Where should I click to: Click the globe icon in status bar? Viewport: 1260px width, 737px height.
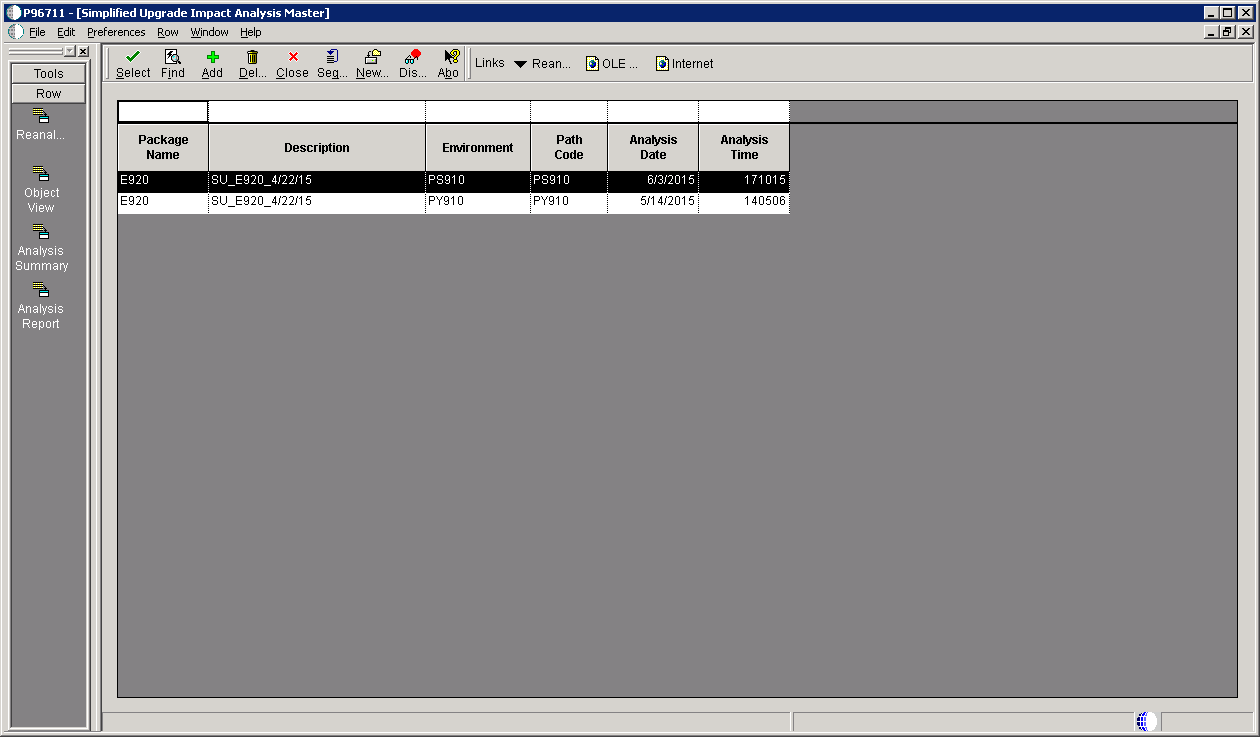tap(1146, 721)
